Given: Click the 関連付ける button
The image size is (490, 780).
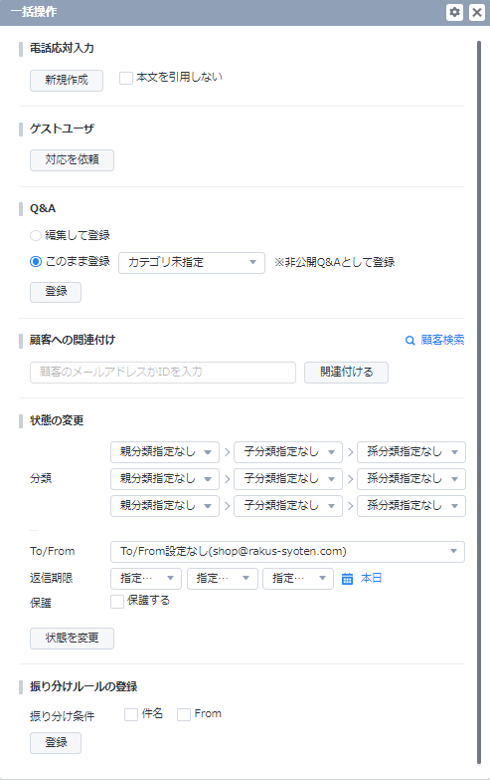Looking at the screenshot, I should tap(346, 373).
